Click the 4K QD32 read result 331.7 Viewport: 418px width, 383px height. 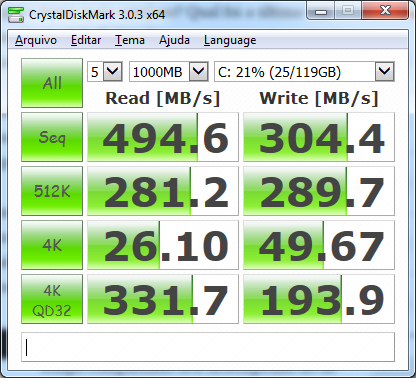[x=163, y=299]
